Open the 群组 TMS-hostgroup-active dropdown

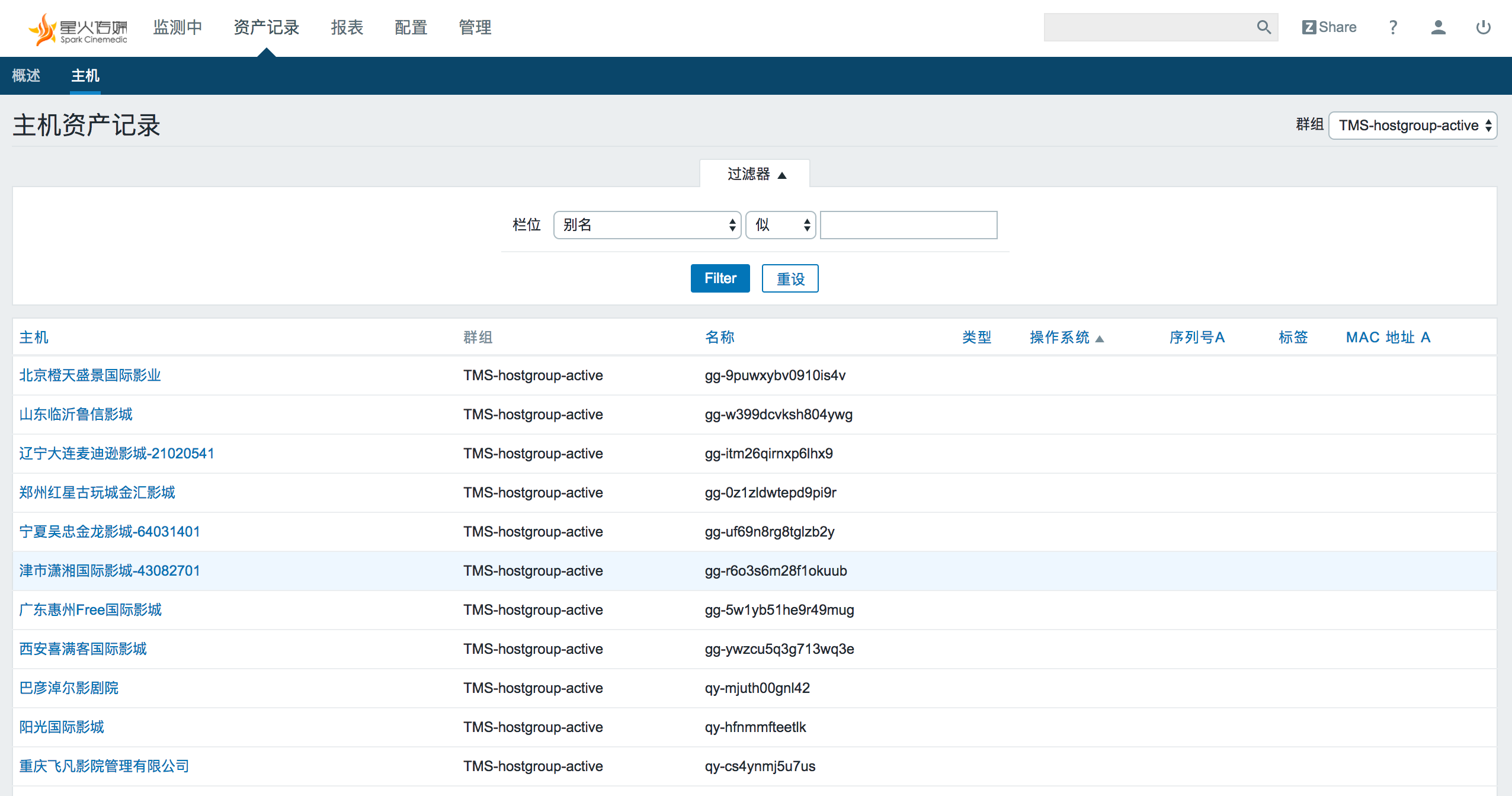[1412, 126]
